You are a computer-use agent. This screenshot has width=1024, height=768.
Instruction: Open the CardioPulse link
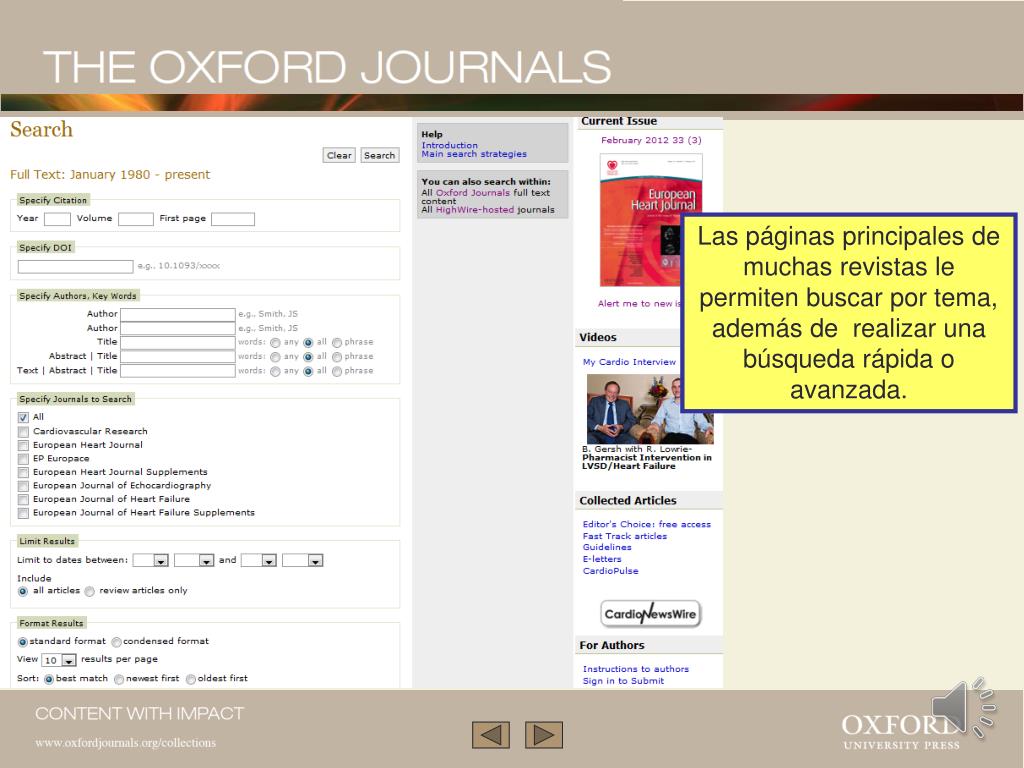(611, 571)
